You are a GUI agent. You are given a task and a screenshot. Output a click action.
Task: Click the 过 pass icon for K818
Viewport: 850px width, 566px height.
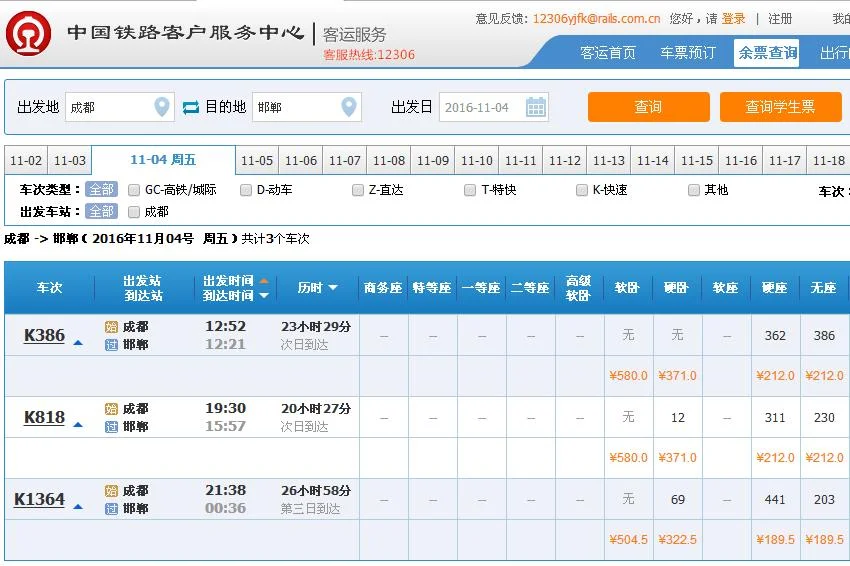(111, 427)
